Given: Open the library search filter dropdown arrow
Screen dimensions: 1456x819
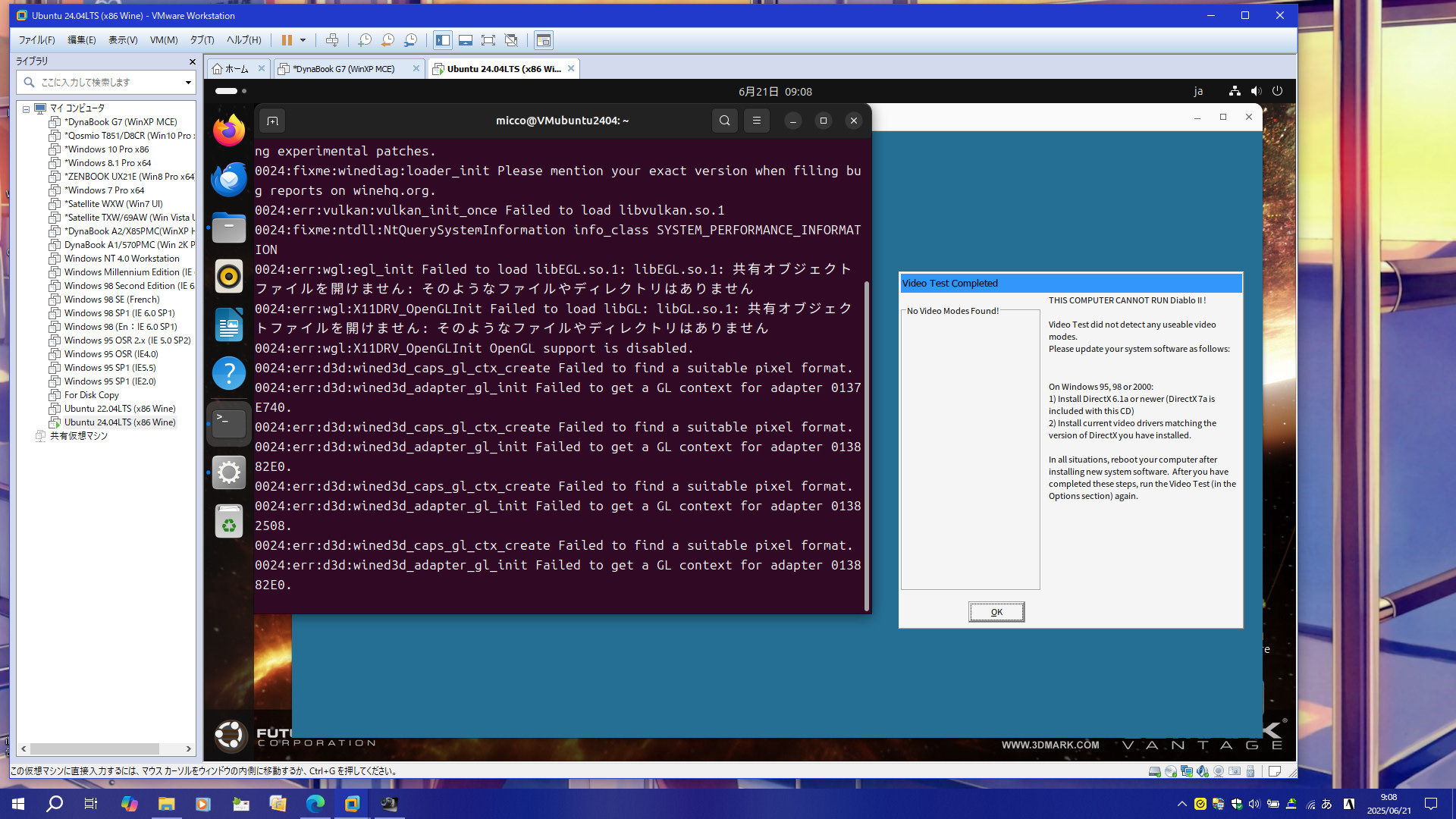Looking at the screenshot, I should [x=188, y=82].
